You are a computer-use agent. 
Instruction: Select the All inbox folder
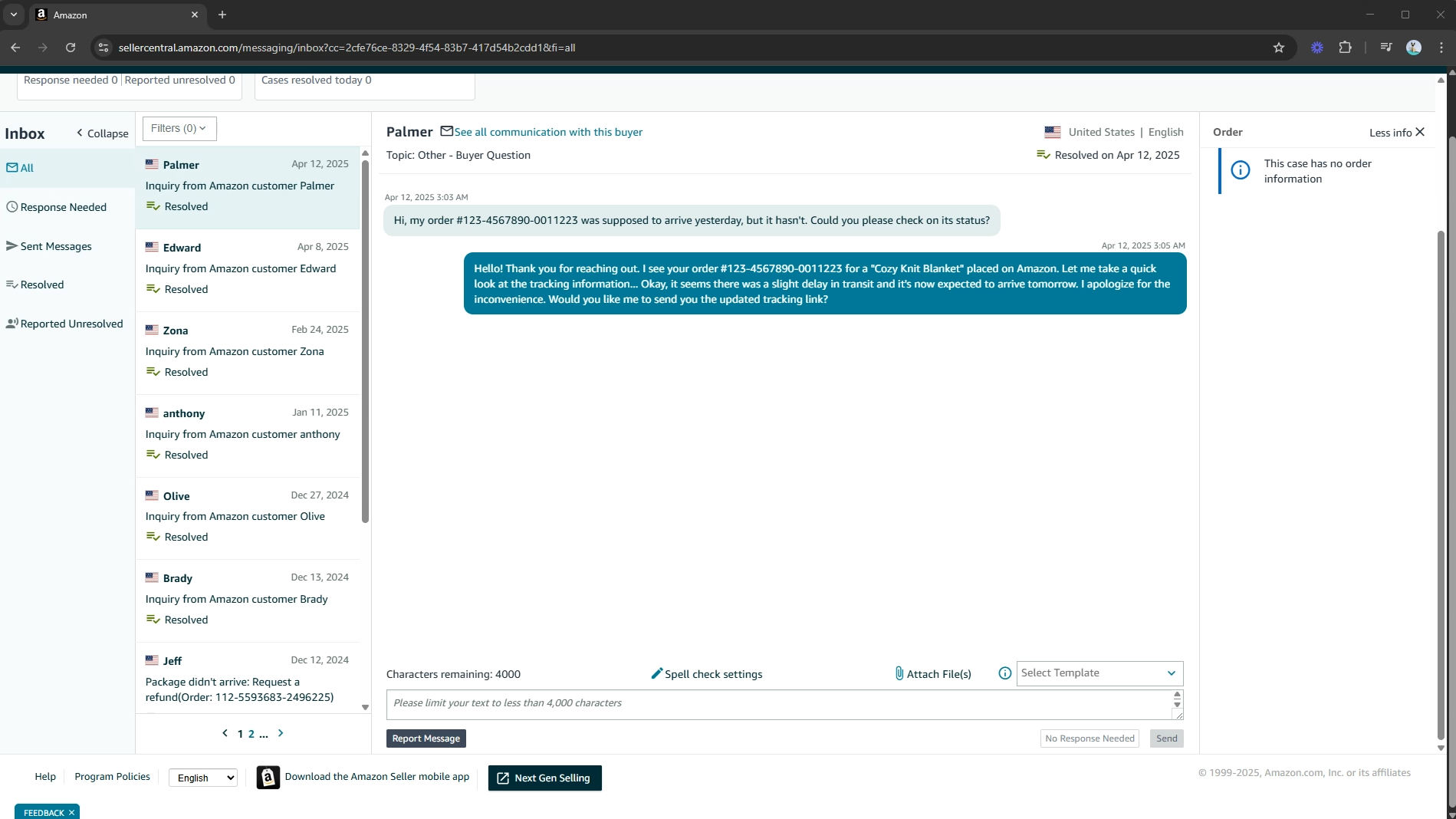click(x=67, y=168)
